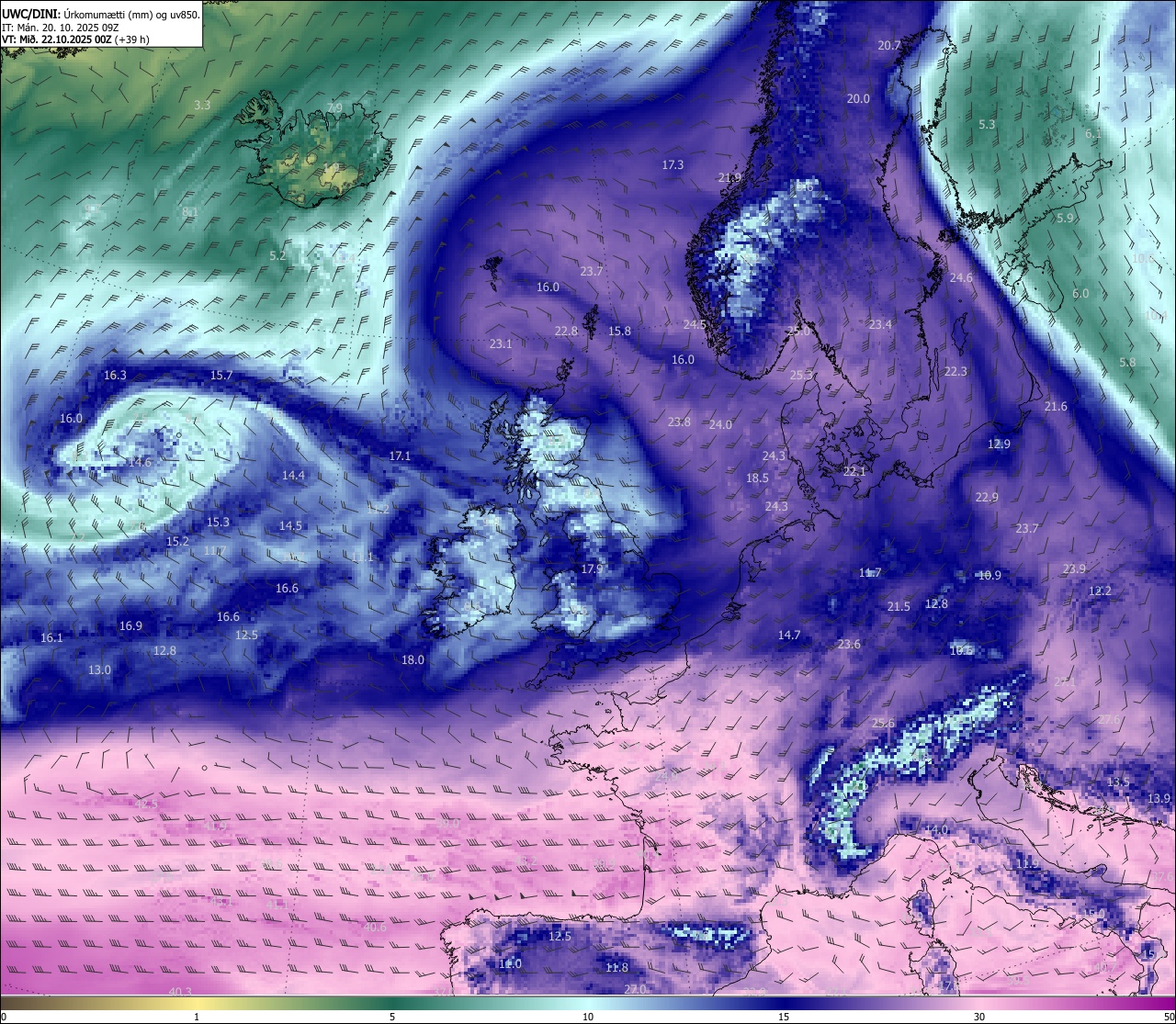Click the 15.2 value on the map
This screenshot has width=1176, height=1024.
(177, 541)
